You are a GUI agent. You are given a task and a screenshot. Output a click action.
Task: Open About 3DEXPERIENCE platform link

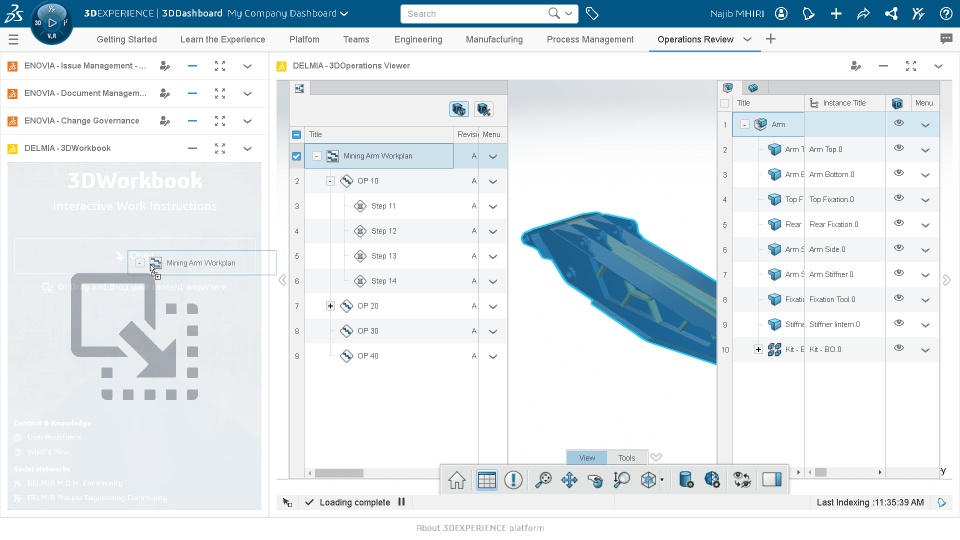[480, 528]
